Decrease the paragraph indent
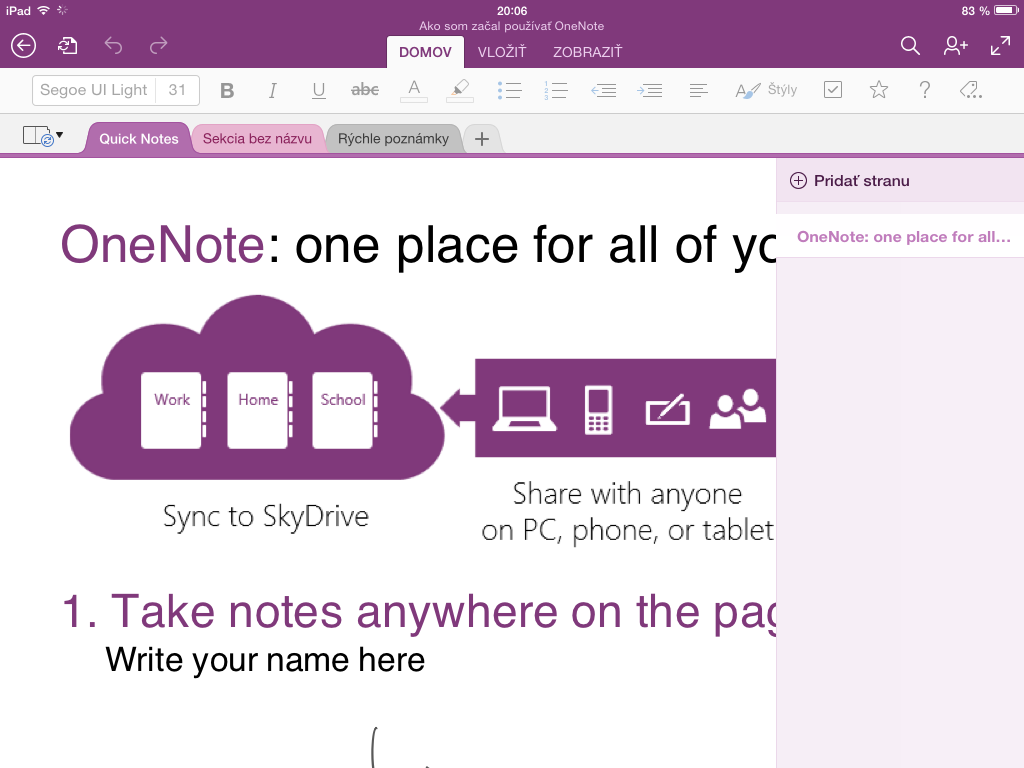 click(x=603, y=90)
